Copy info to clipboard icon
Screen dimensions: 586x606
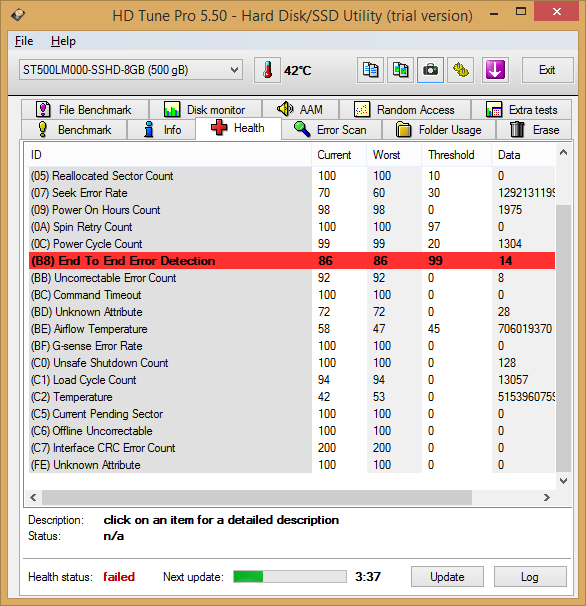click(370, 70)
